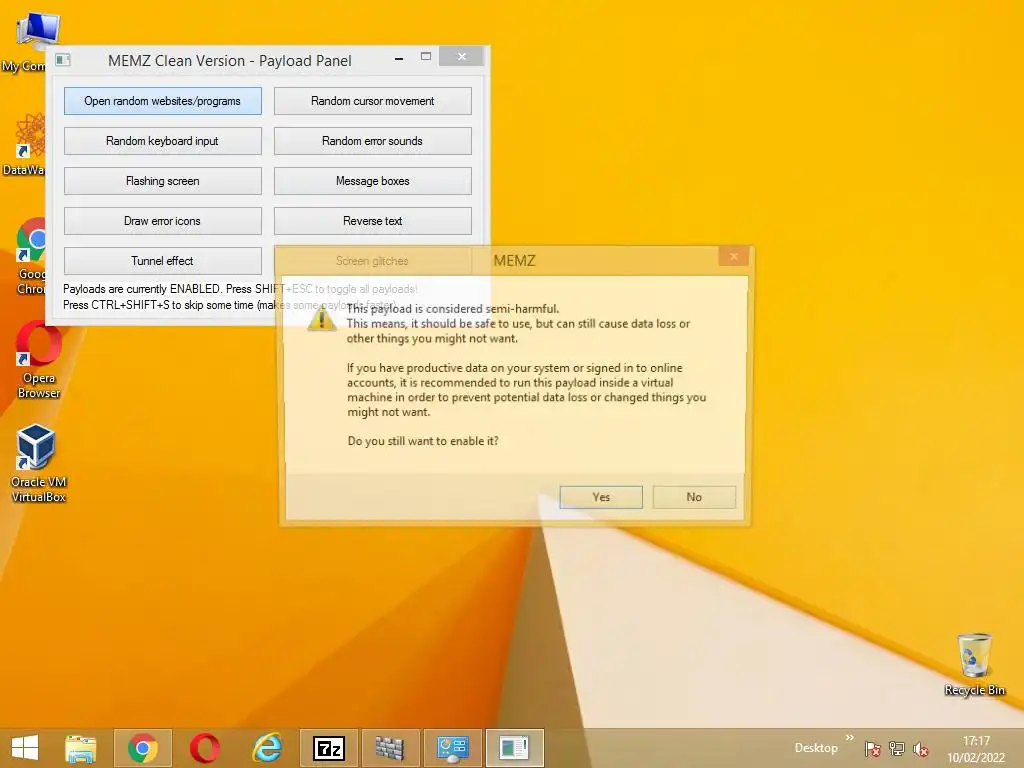The image size is (1024, 768).
Task: Click the network status tray icon
Action: pos(897,749)
